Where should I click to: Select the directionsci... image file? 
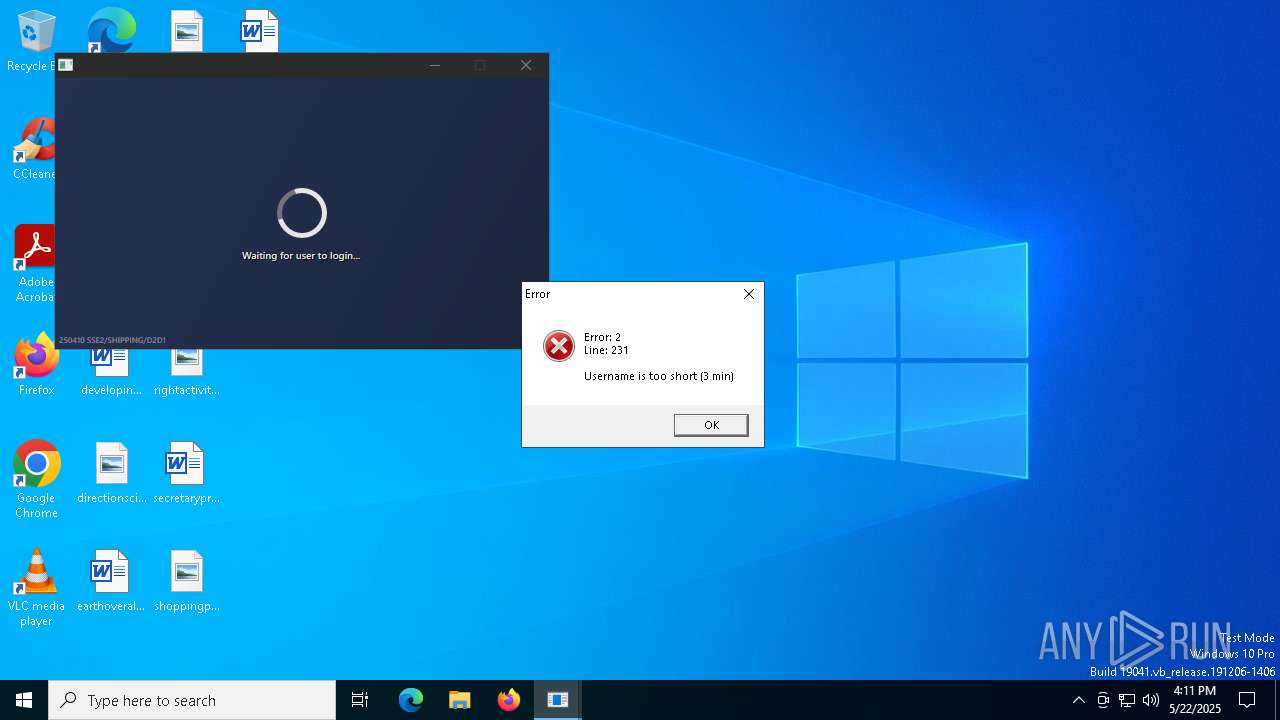pyautogui.click(x=111, y=473)
